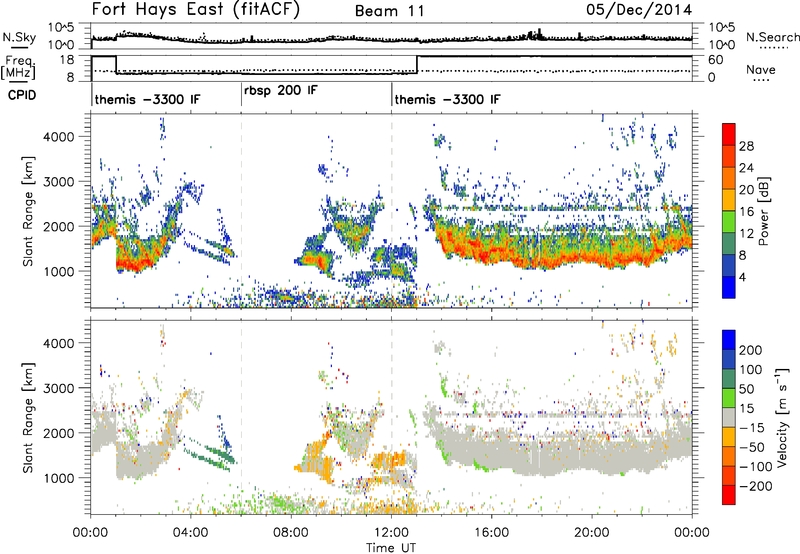Click the 'Slant Range [km]' label of power panel
Image resolution: width=800 pixels, height=554 pixels.
(x=28, y=211)
